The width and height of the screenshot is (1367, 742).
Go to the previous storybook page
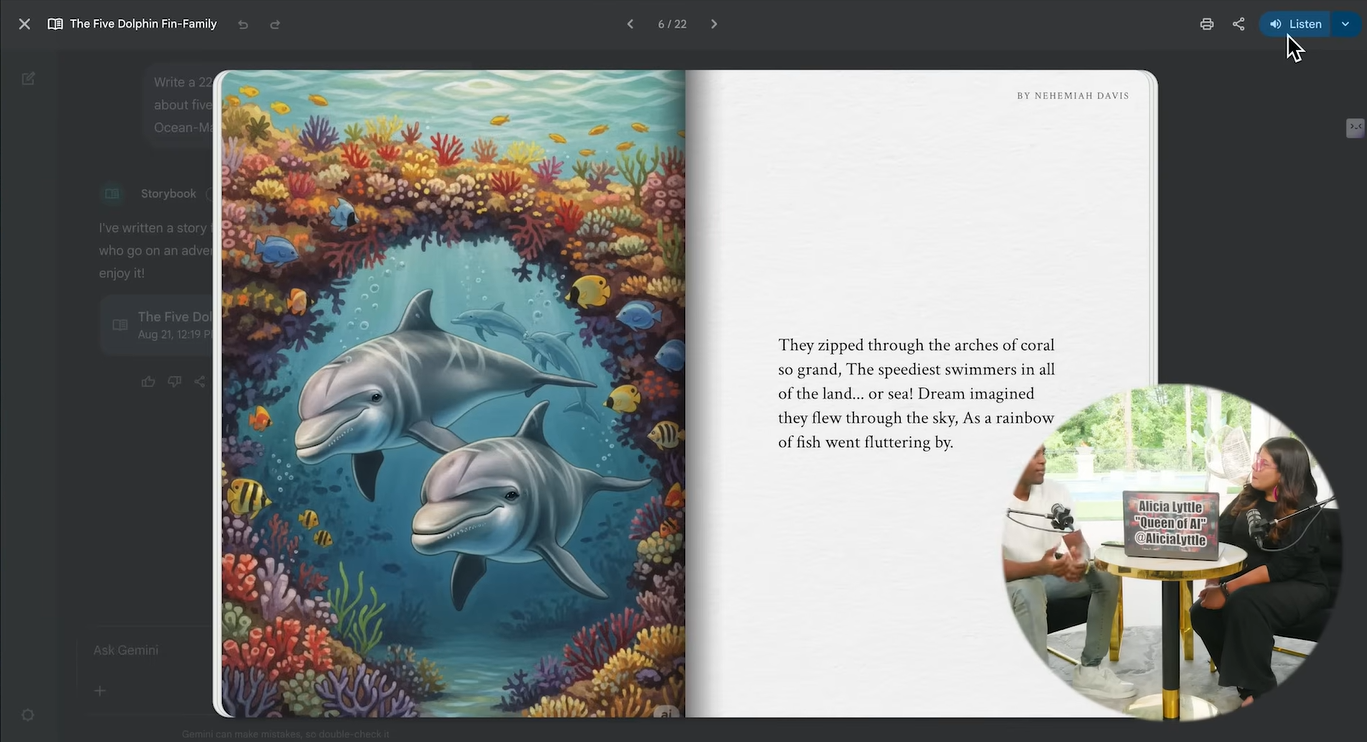pyautogui.click(x=630, y=24)
